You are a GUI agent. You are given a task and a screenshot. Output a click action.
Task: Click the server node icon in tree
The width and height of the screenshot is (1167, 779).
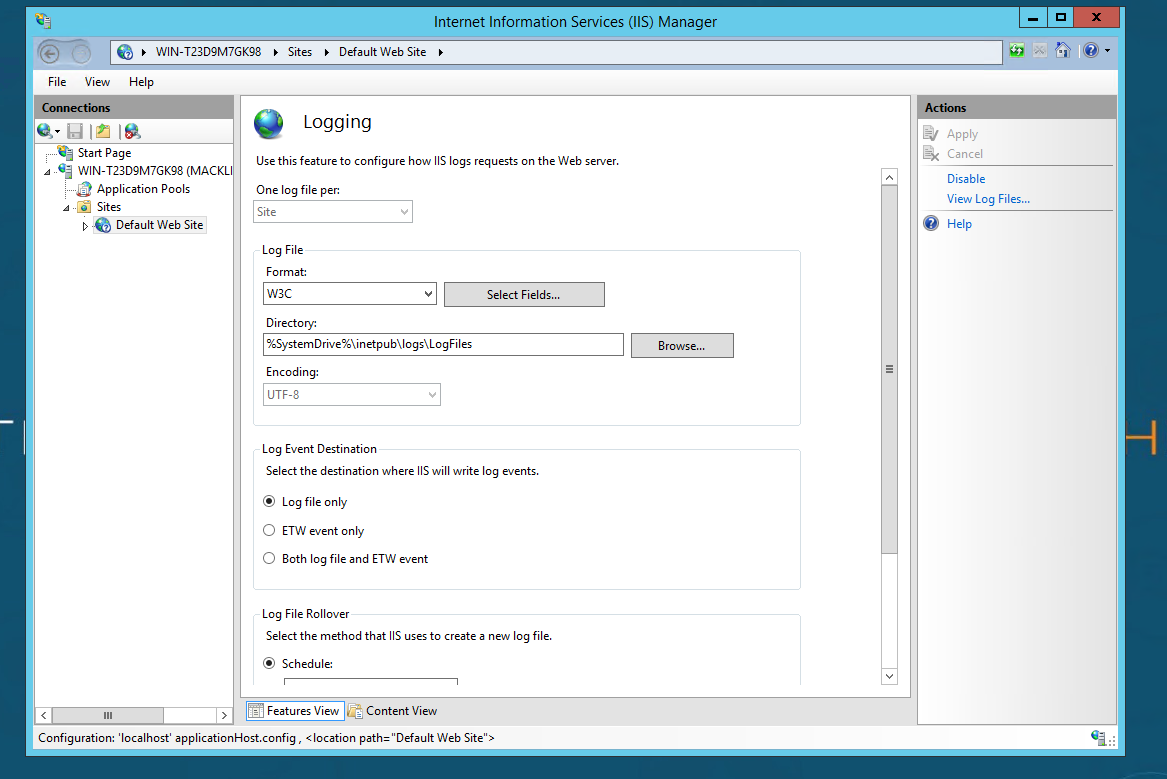[65, 170]
